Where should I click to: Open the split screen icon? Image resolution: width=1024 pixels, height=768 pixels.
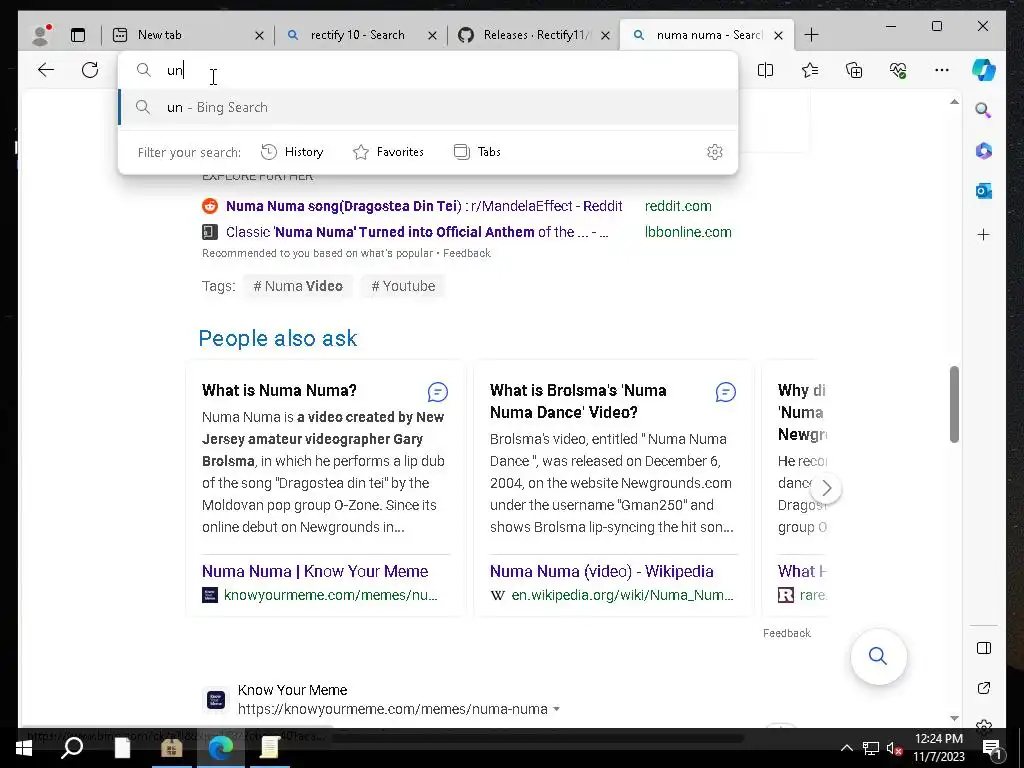coord(765,70)
